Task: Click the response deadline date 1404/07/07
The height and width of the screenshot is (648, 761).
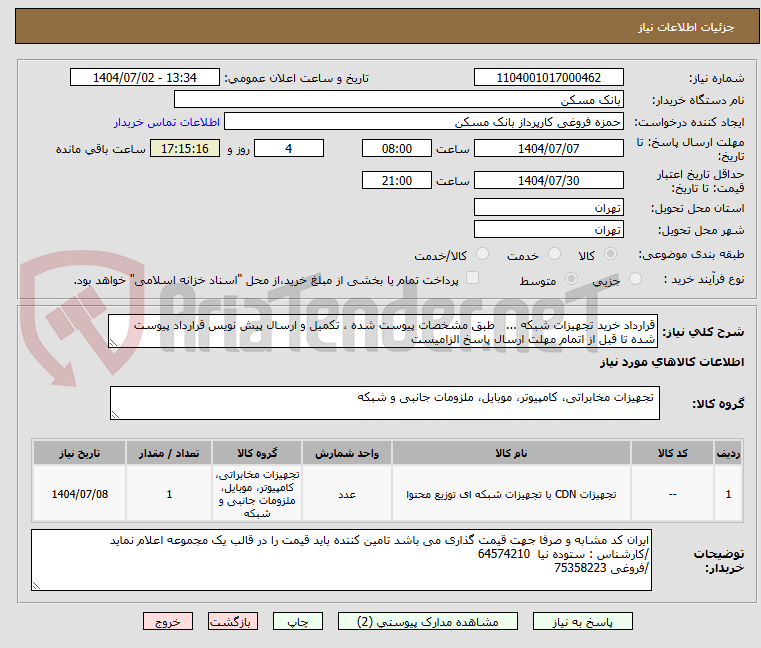Action: 548,149
